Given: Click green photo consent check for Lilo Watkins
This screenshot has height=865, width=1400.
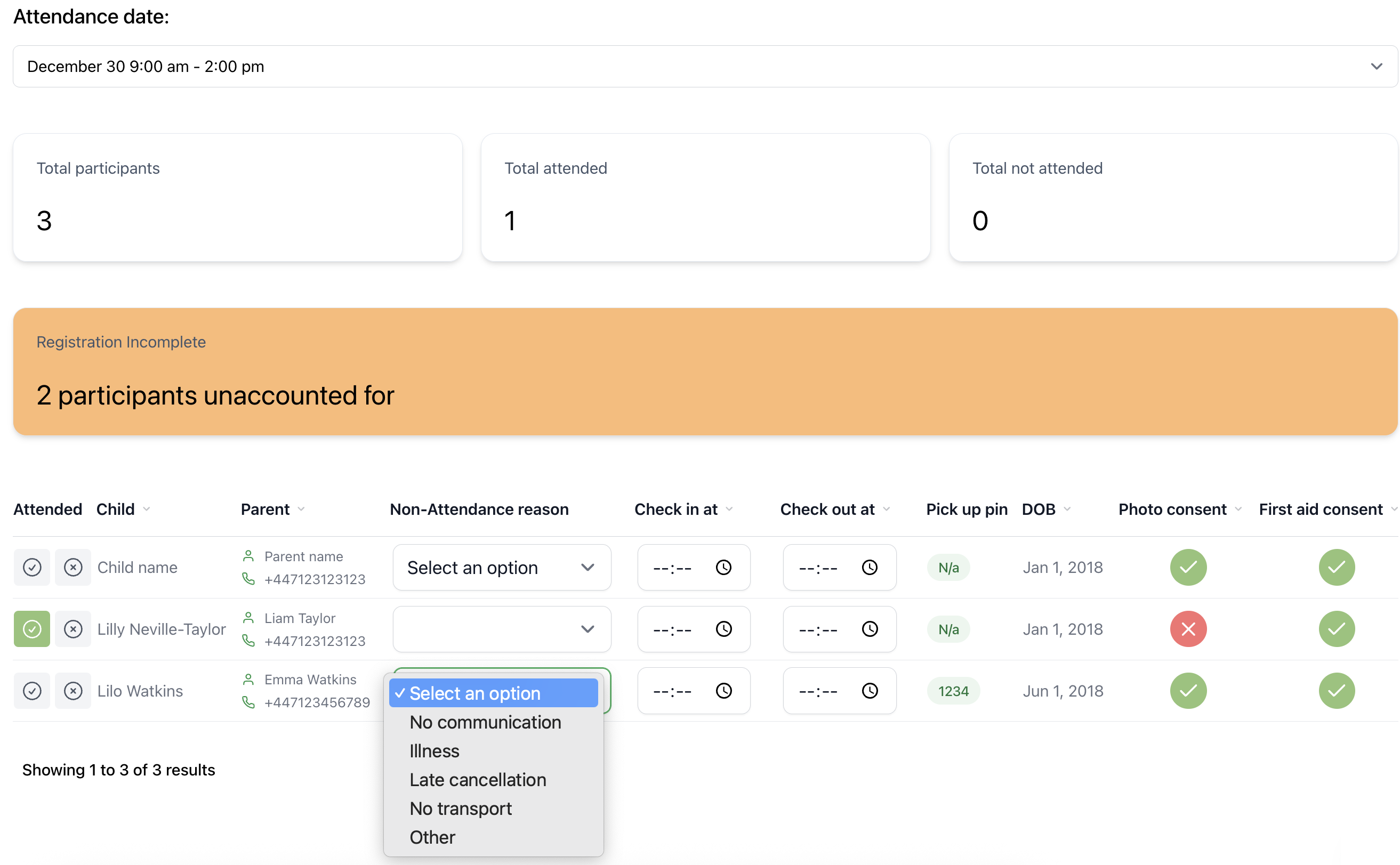Looking at the screenshot, I should coord(1188,691).
